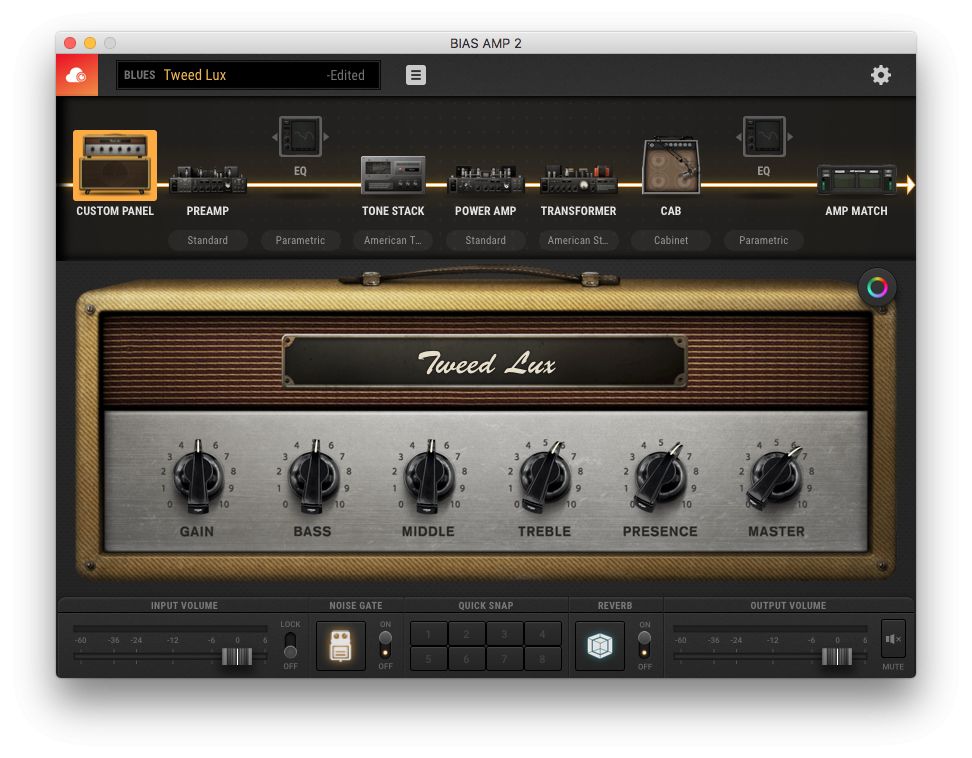Mute the output volume
Viewport: 972px width, 758px height.
(892, 639)
